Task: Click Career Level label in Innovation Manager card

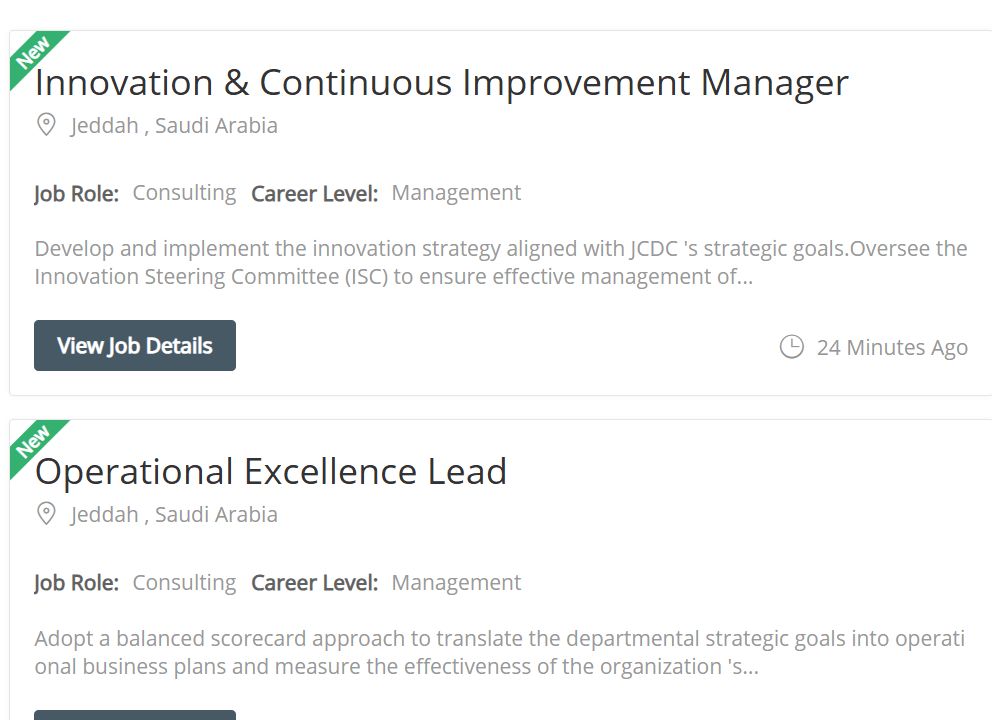Action: [314, 193]
